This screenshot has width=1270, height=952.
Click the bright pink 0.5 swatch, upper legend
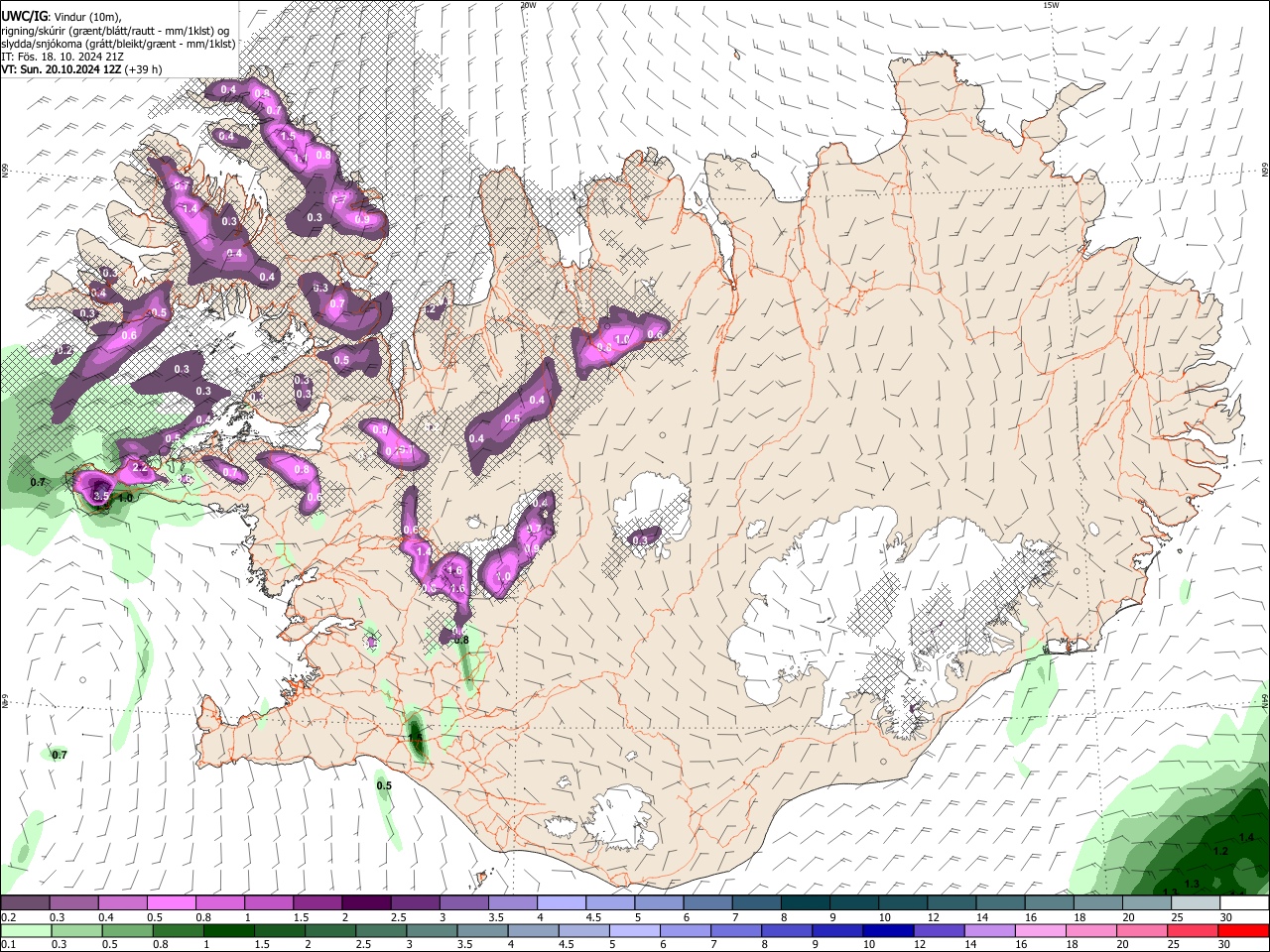click(171, 902)
